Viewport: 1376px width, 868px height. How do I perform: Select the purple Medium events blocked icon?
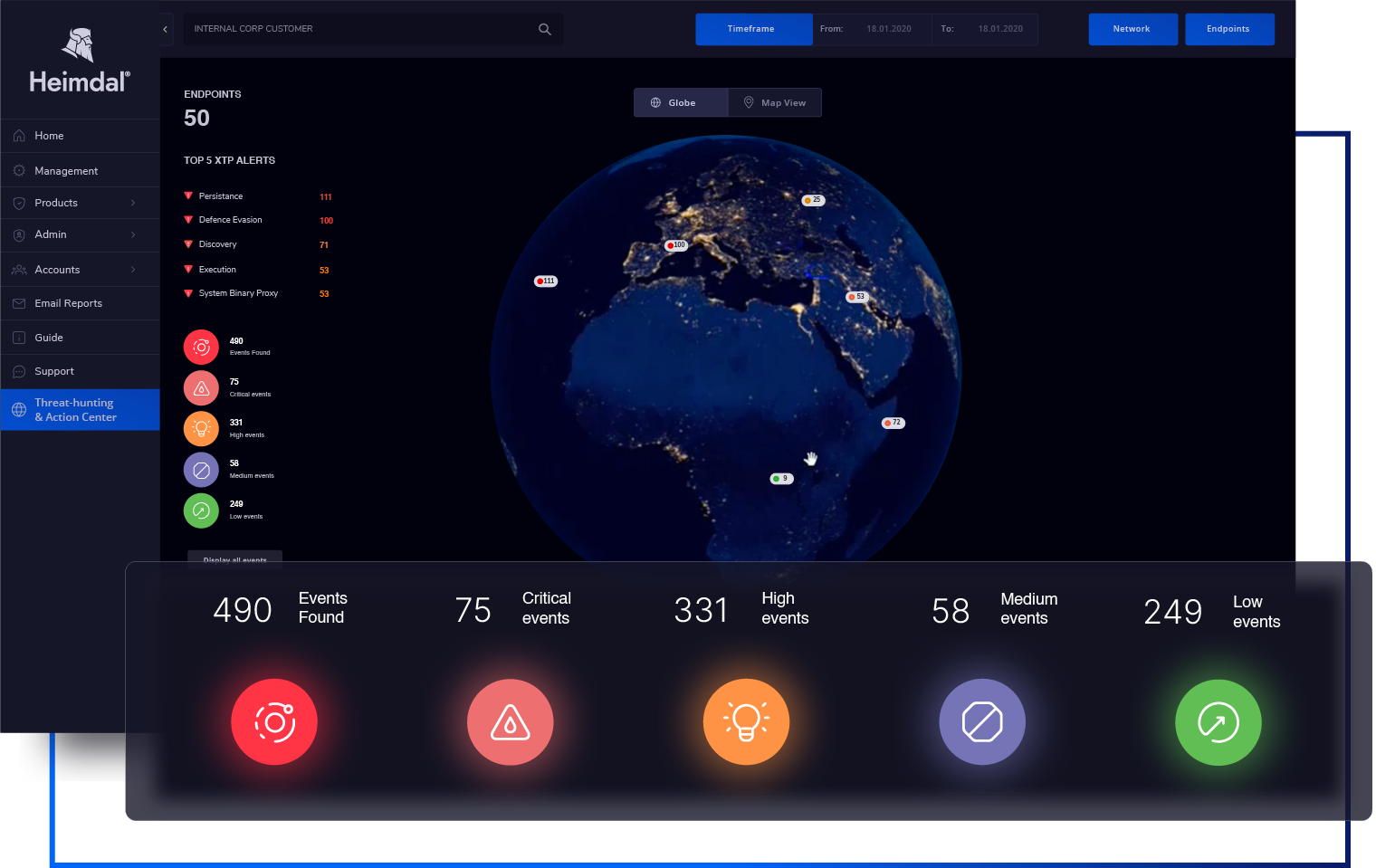pyautogui.click(x=982, y=721)
